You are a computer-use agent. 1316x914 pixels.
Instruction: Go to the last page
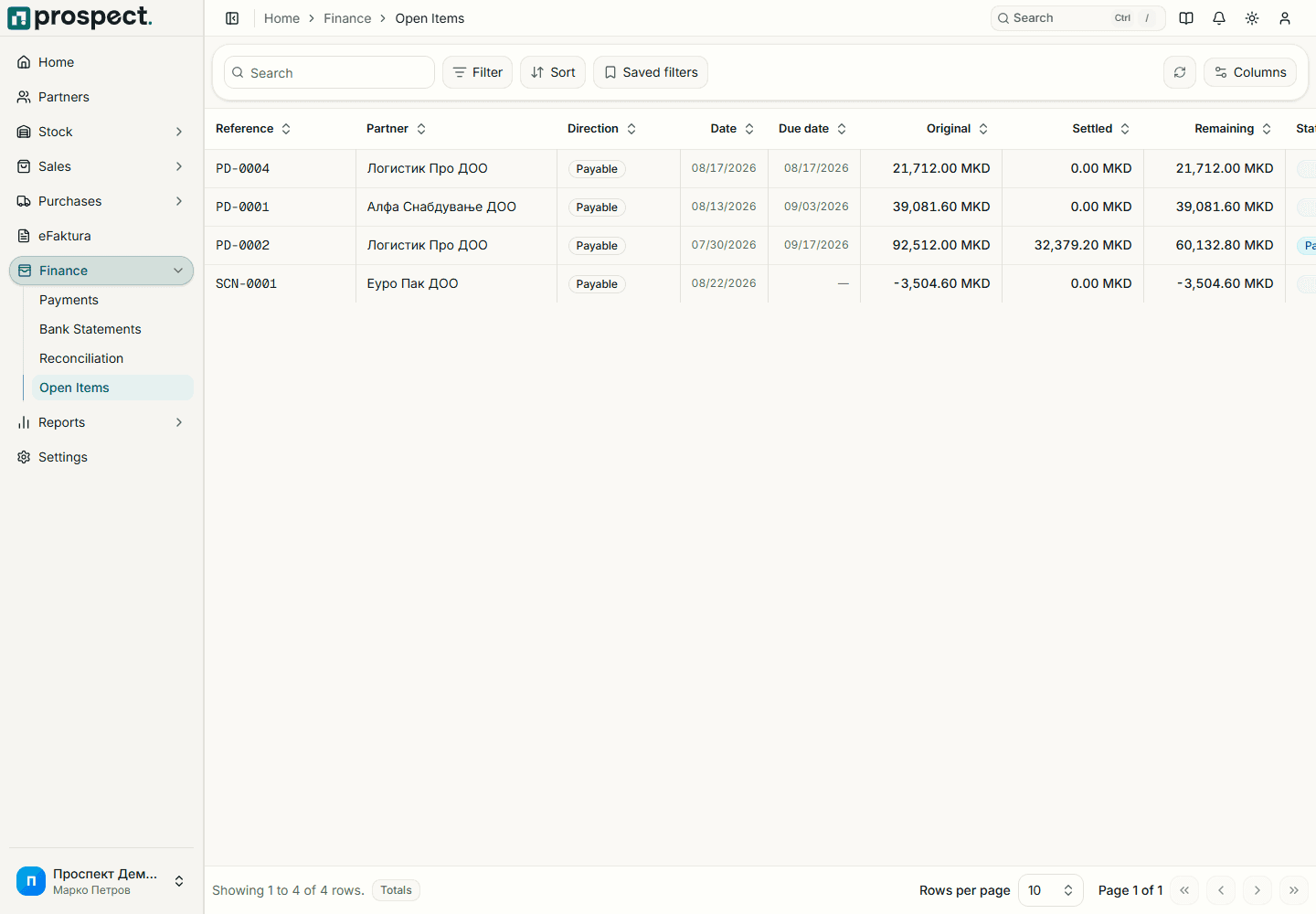click(x=1294, y=890)
